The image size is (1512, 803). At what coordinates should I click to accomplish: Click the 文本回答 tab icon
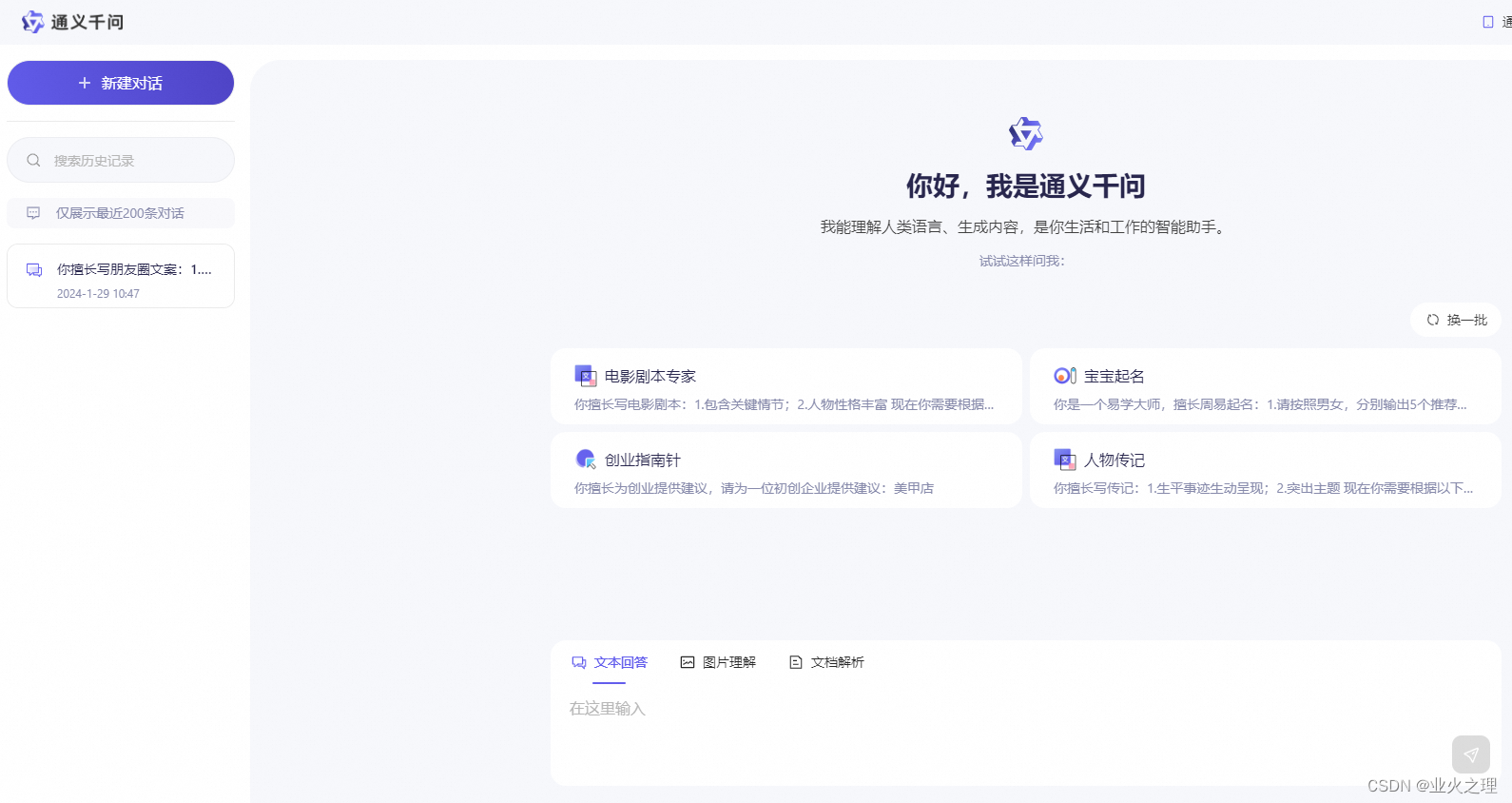tap(579, 662)
